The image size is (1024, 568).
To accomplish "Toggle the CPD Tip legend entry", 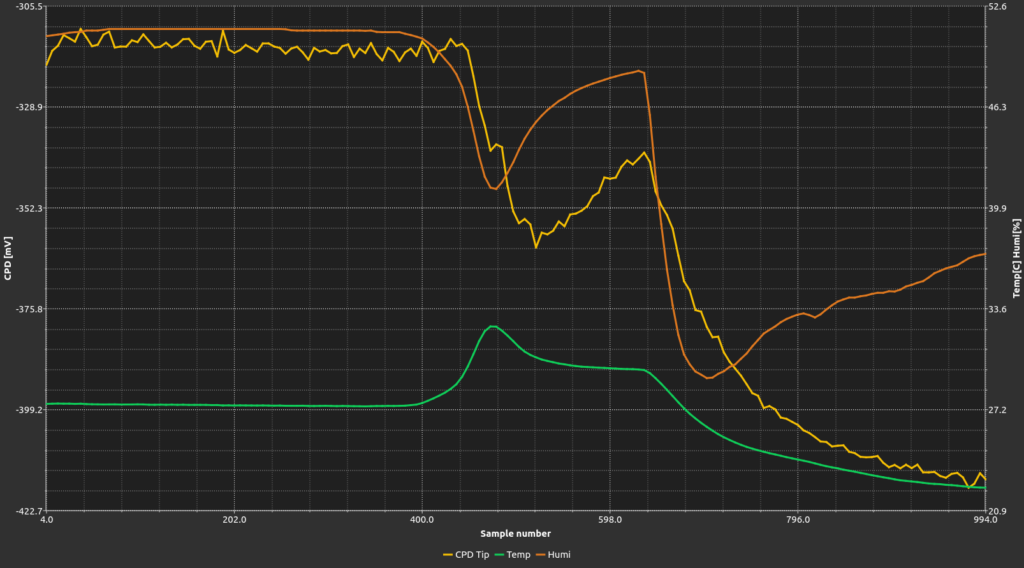I will (465, 554).
